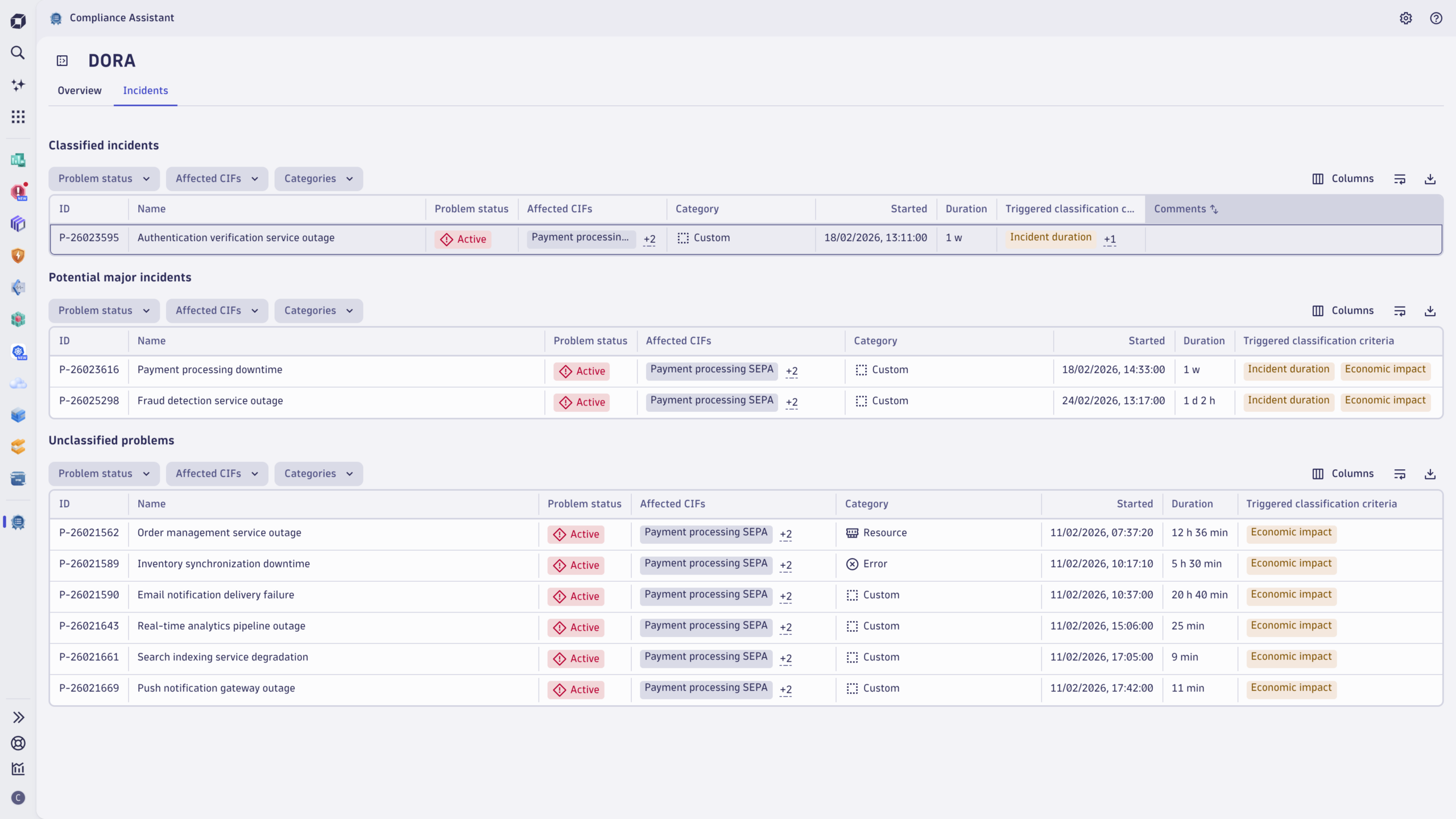Viewport: 1456px width, 819px height.
Task: Toggle line wrap icon in Unclassified problems
Action: 1400,474
